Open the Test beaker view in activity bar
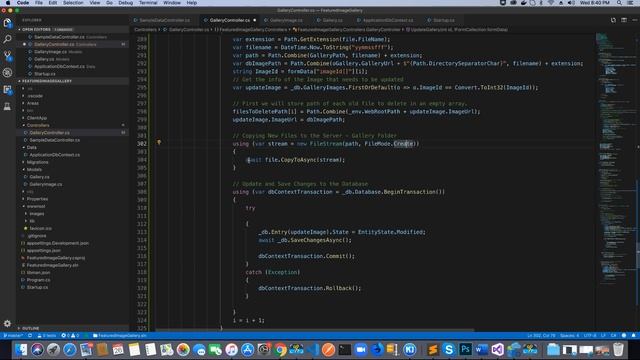The height and width of the screenshot is (360, 640). coord(7,106)
